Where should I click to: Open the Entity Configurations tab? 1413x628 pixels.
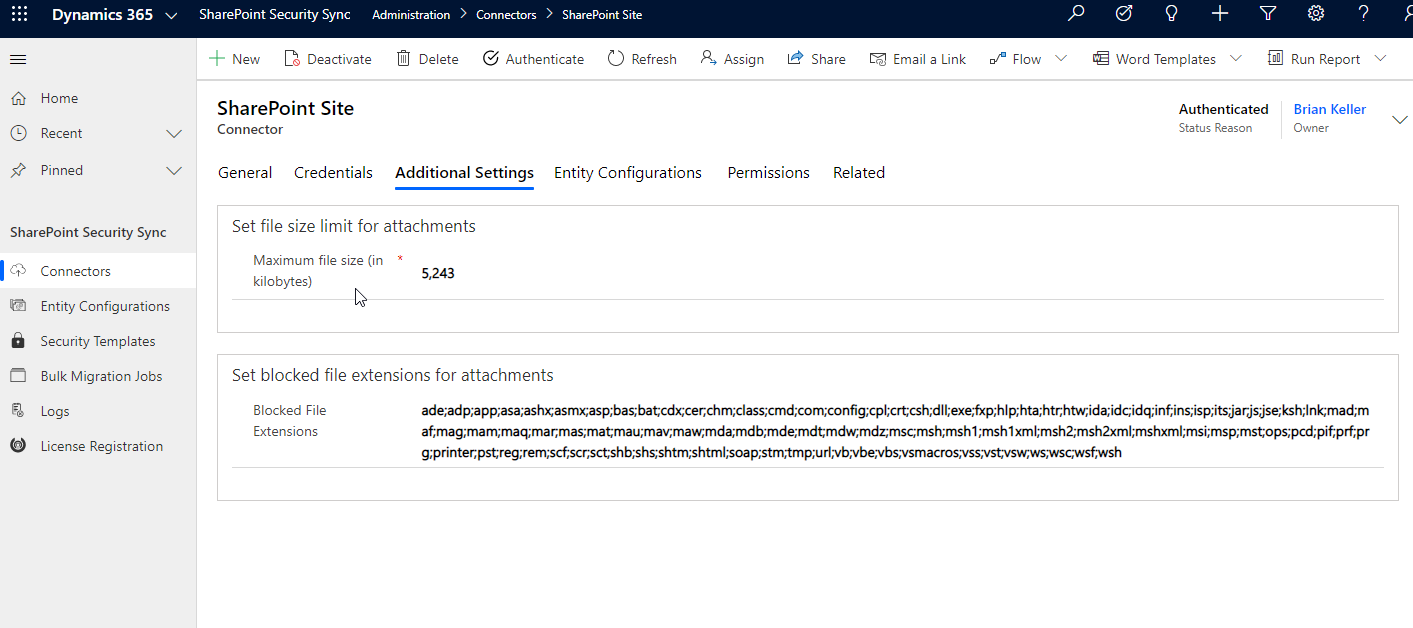point(628,173)
